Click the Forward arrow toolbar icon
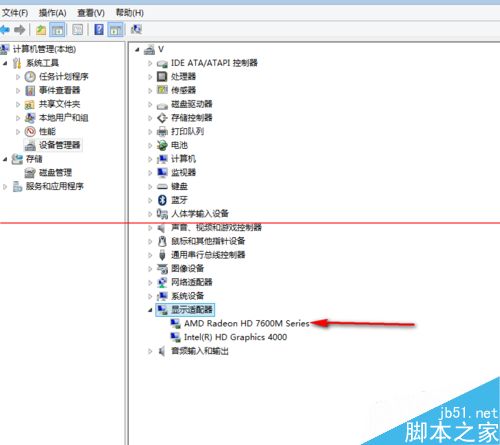Screen dimensions: 500x445 pos(20,30)
